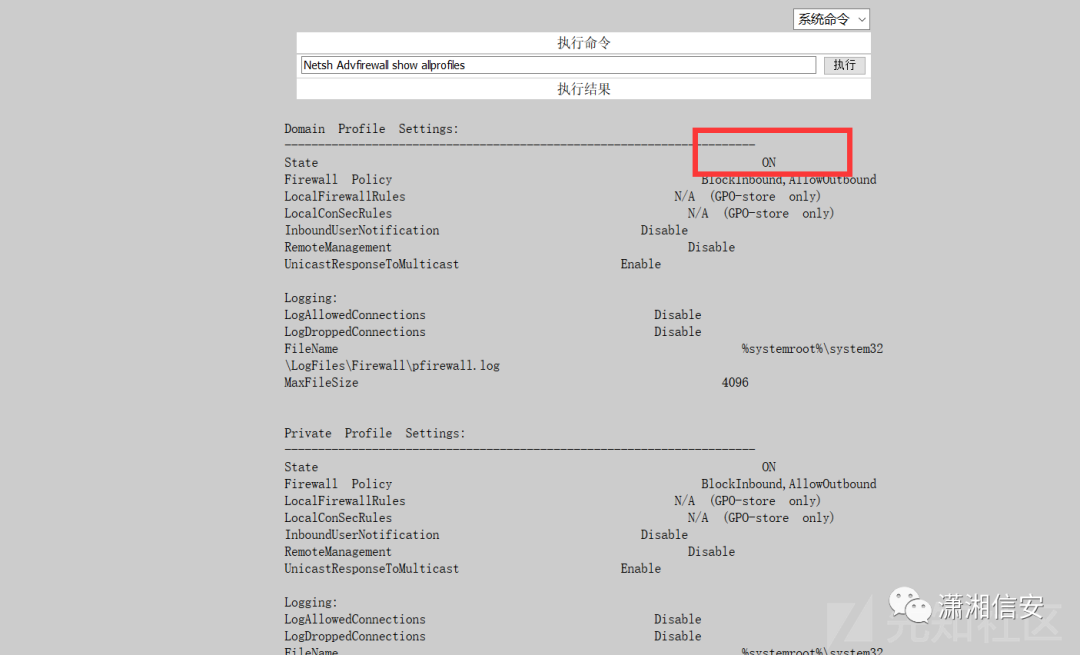Click LocalFirewallRules label in Private Profile
The height and width of the screenshot is (655, 1080).
tap(344, 501)
